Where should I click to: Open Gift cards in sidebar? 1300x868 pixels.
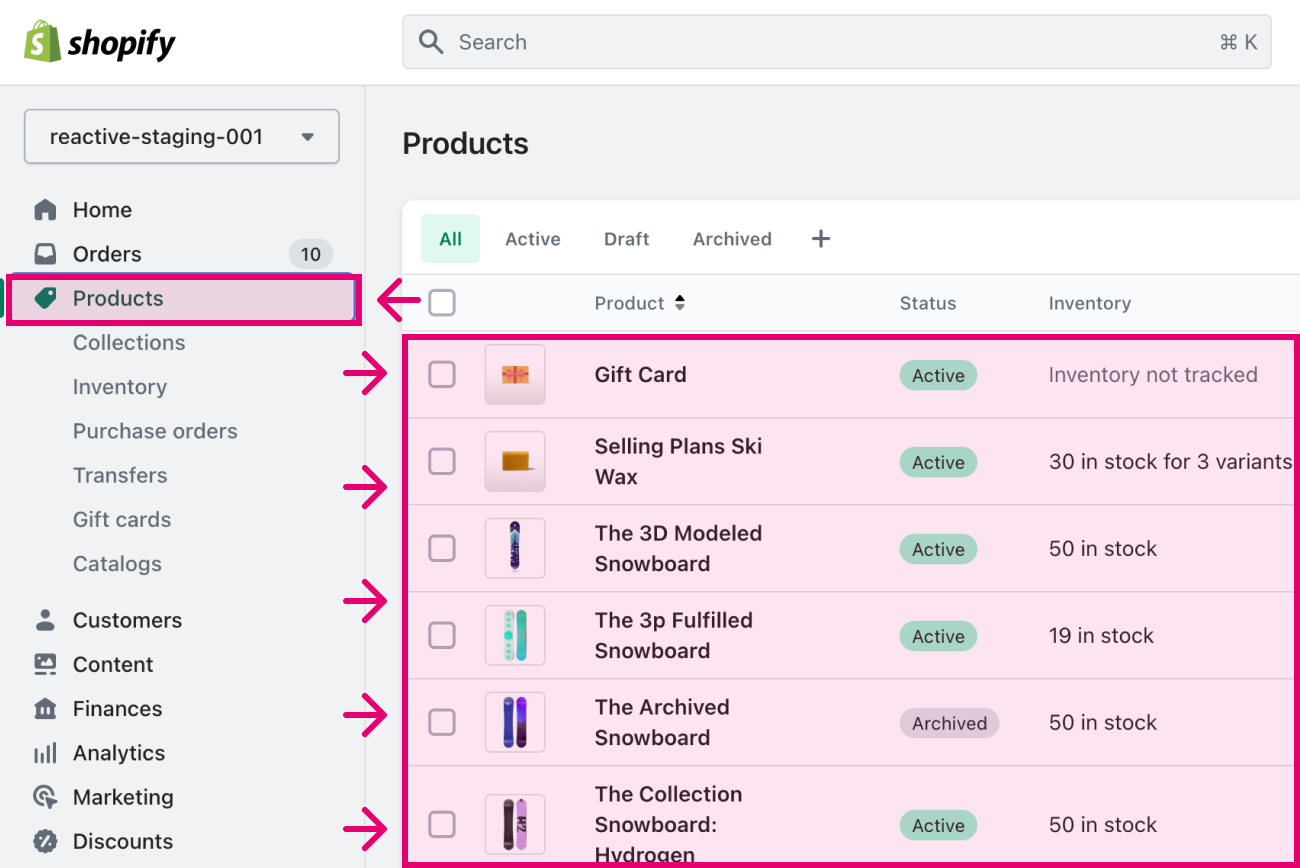[x=122, y=520]
